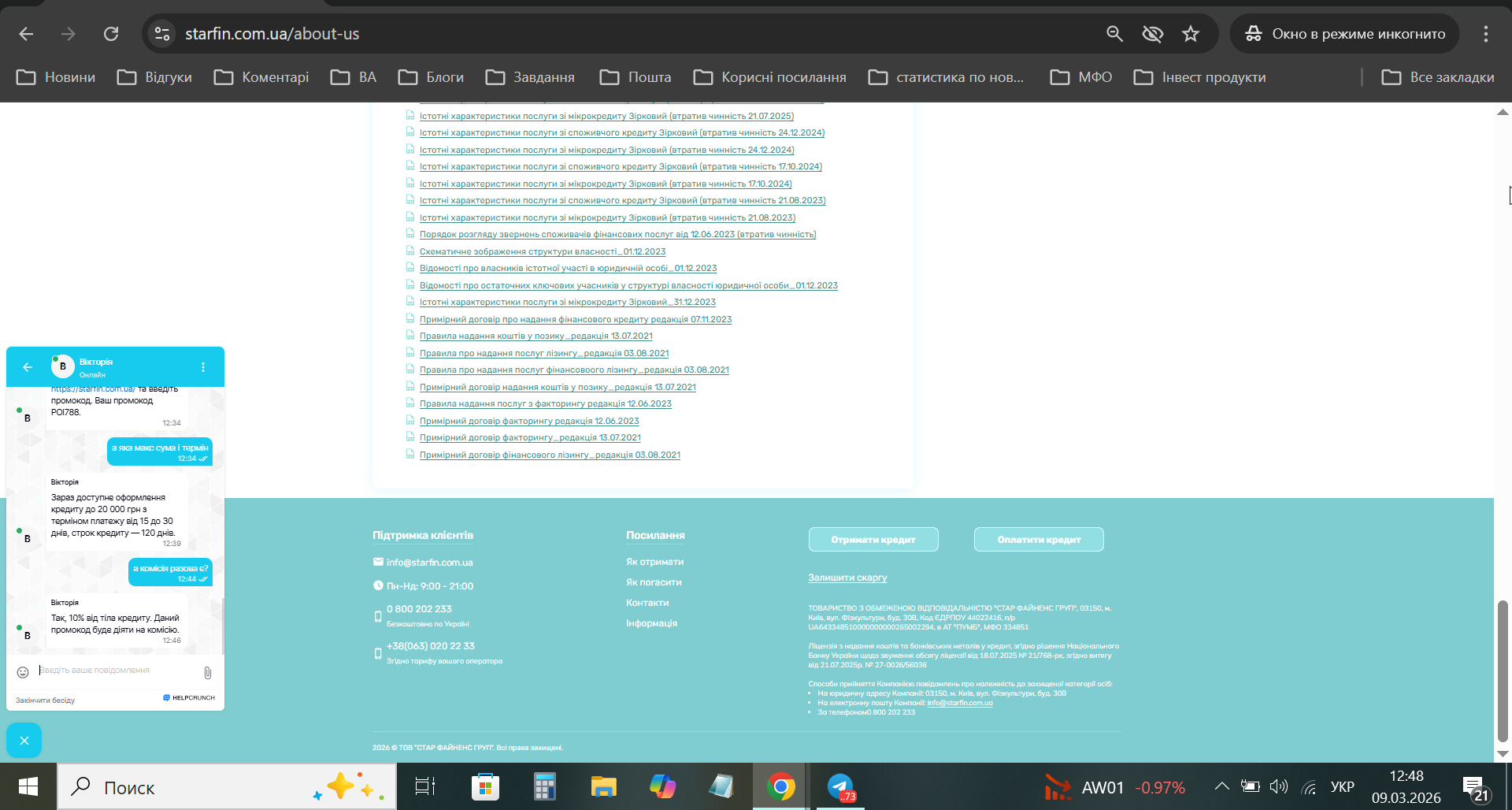Switch to Google Chrome on the taskbar
This screenshot has height=810, width=1512.
(x=780, y=786)
